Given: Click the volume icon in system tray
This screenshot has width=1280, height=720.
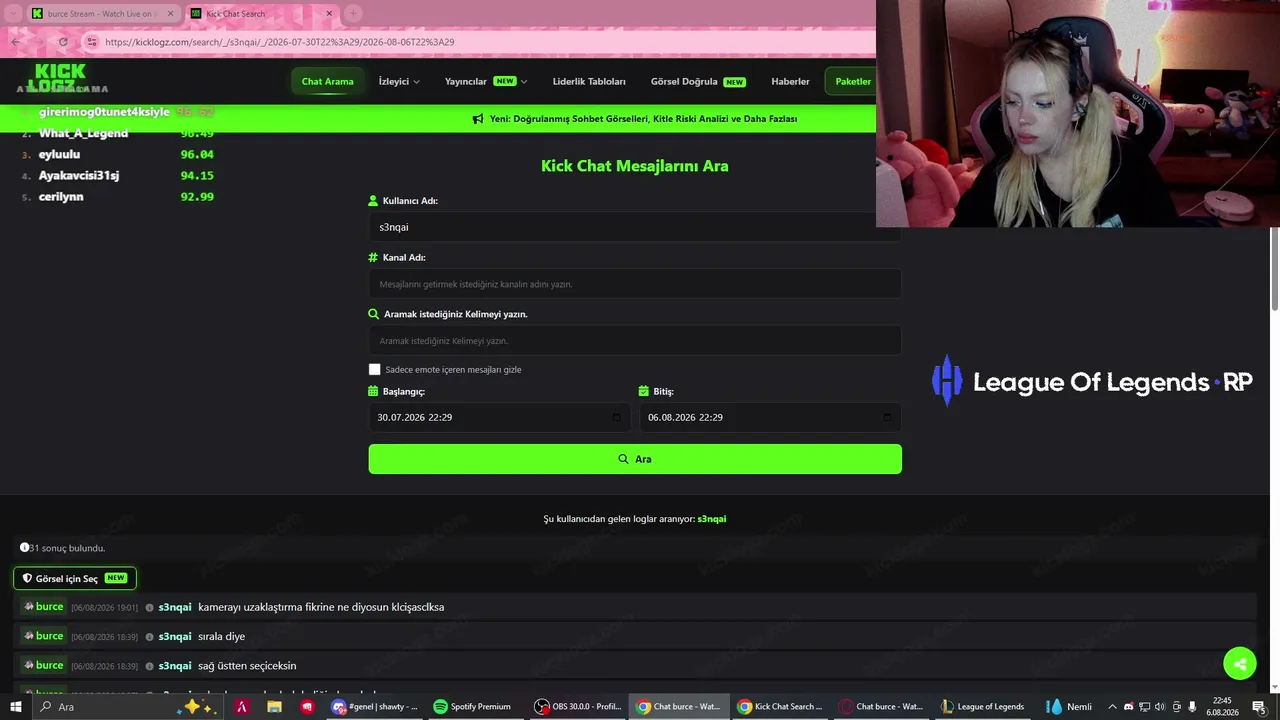Looking at the screenshot, I should (1160, 707).
